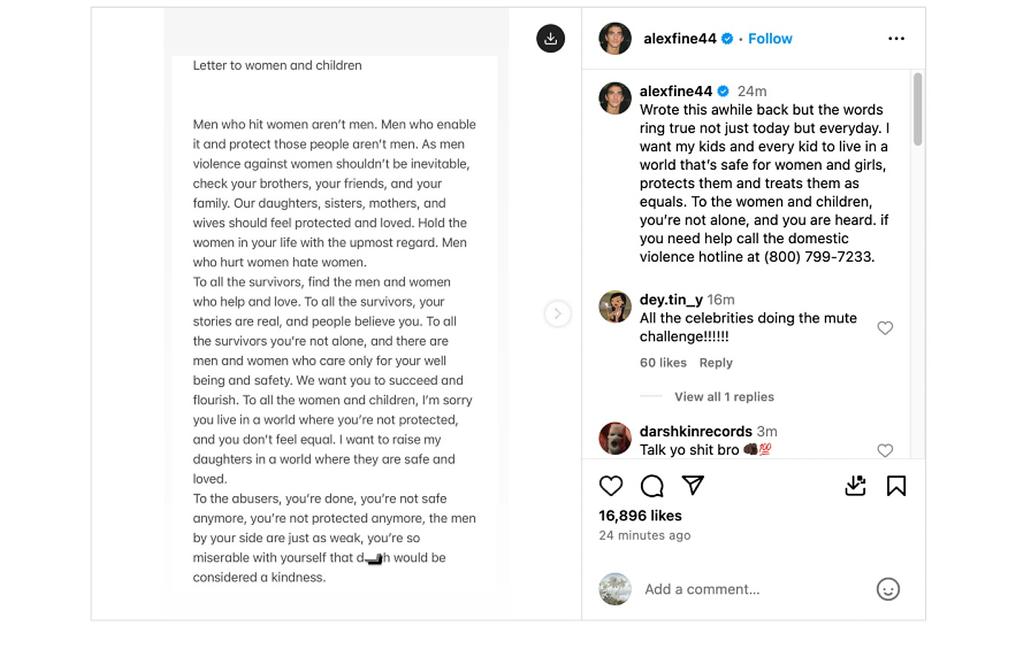Go to next slide with the arrow
Viewport: 1024px width, 653px height.
coord(557,314)
